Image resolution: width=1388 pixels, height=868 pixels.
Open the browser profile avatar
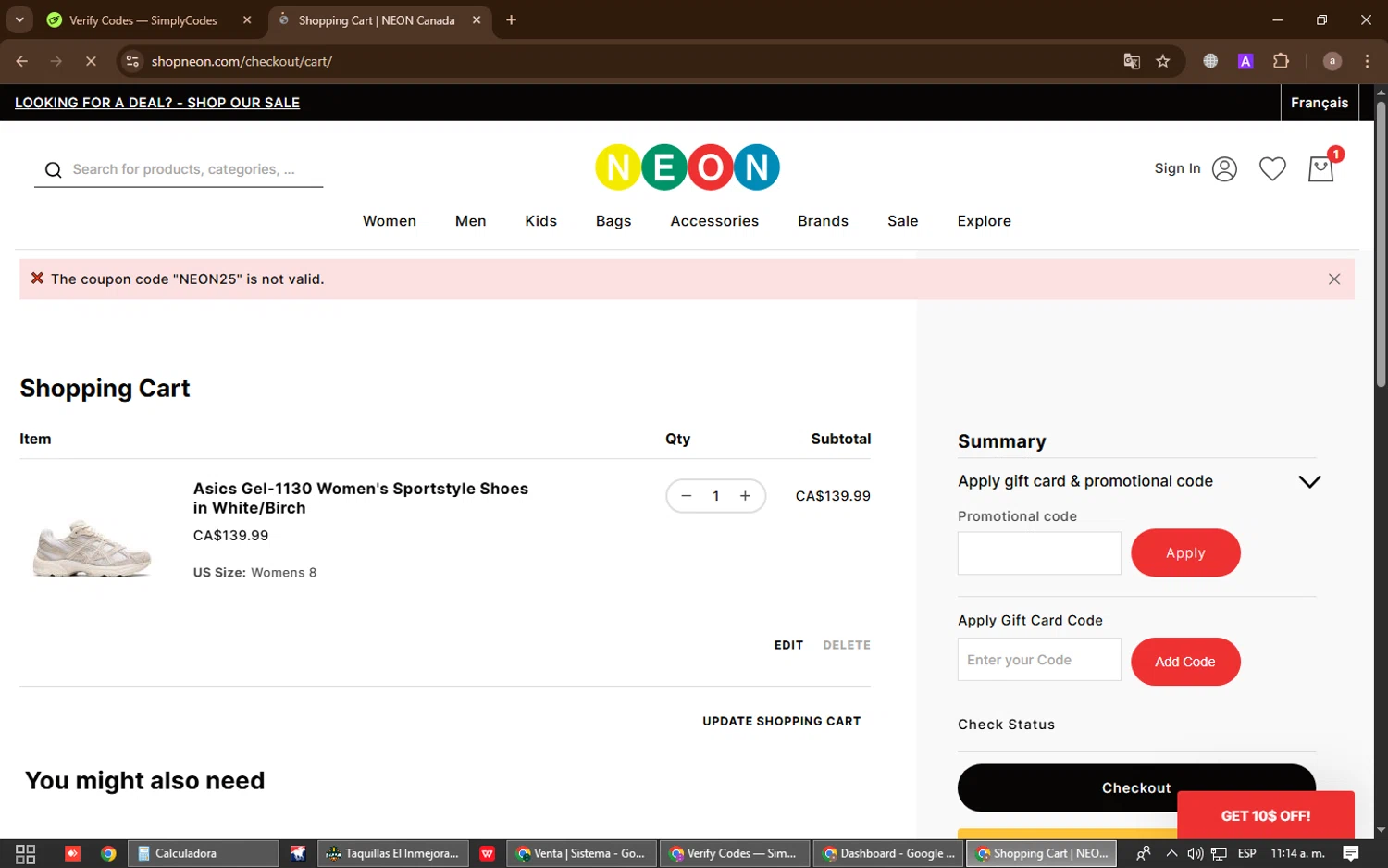point(1332,61)
